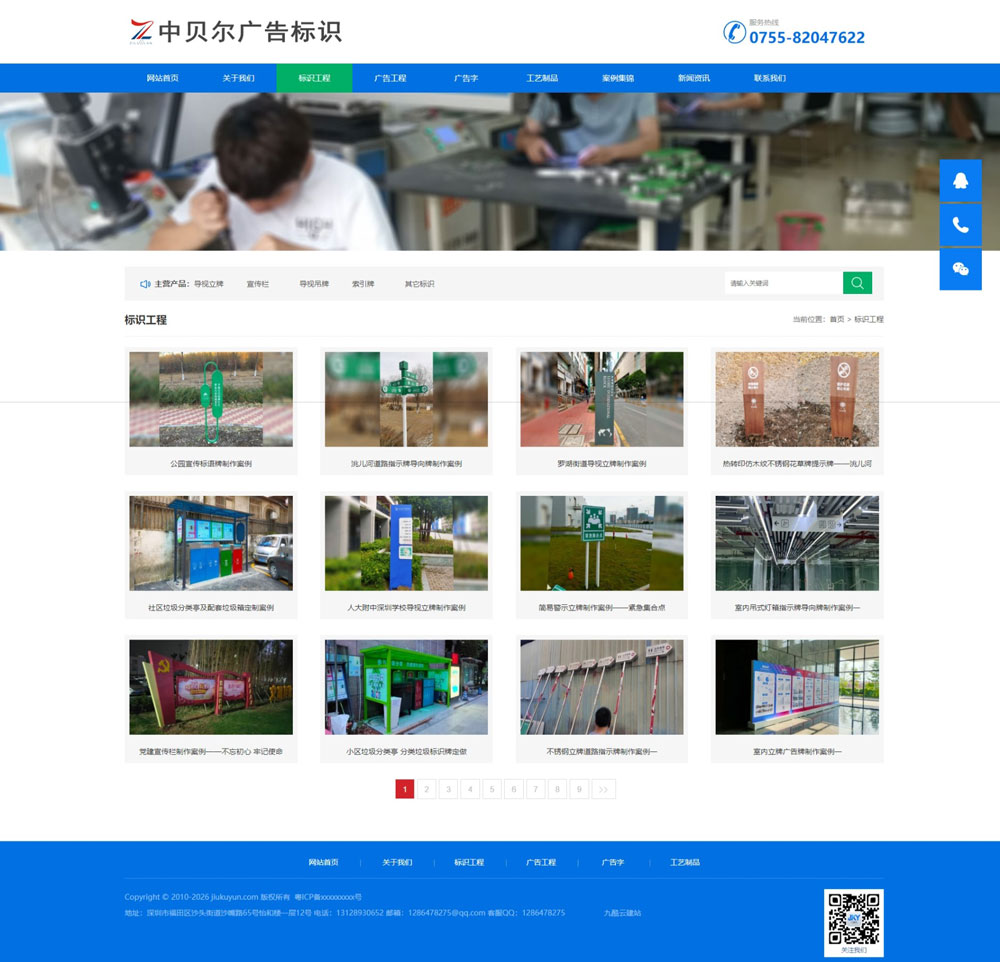Open the notification bell icon in right sidebar
This screenshot has height=962, width=1000.
(960, 180)
